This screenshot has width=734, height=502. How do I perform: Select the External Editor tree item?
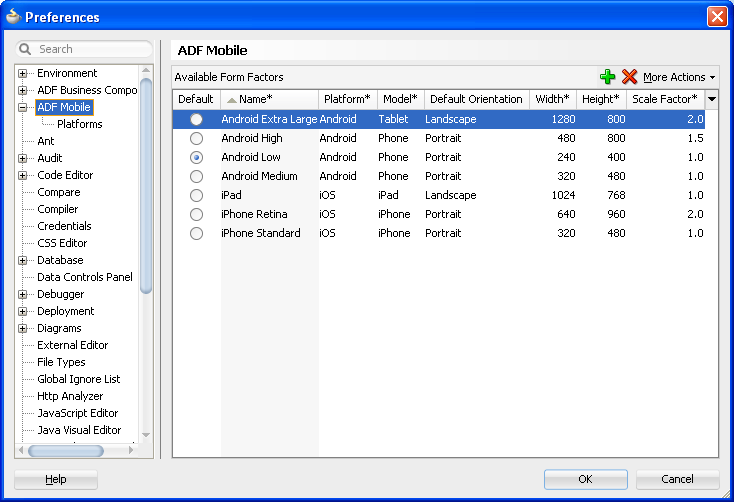[73, 345]
